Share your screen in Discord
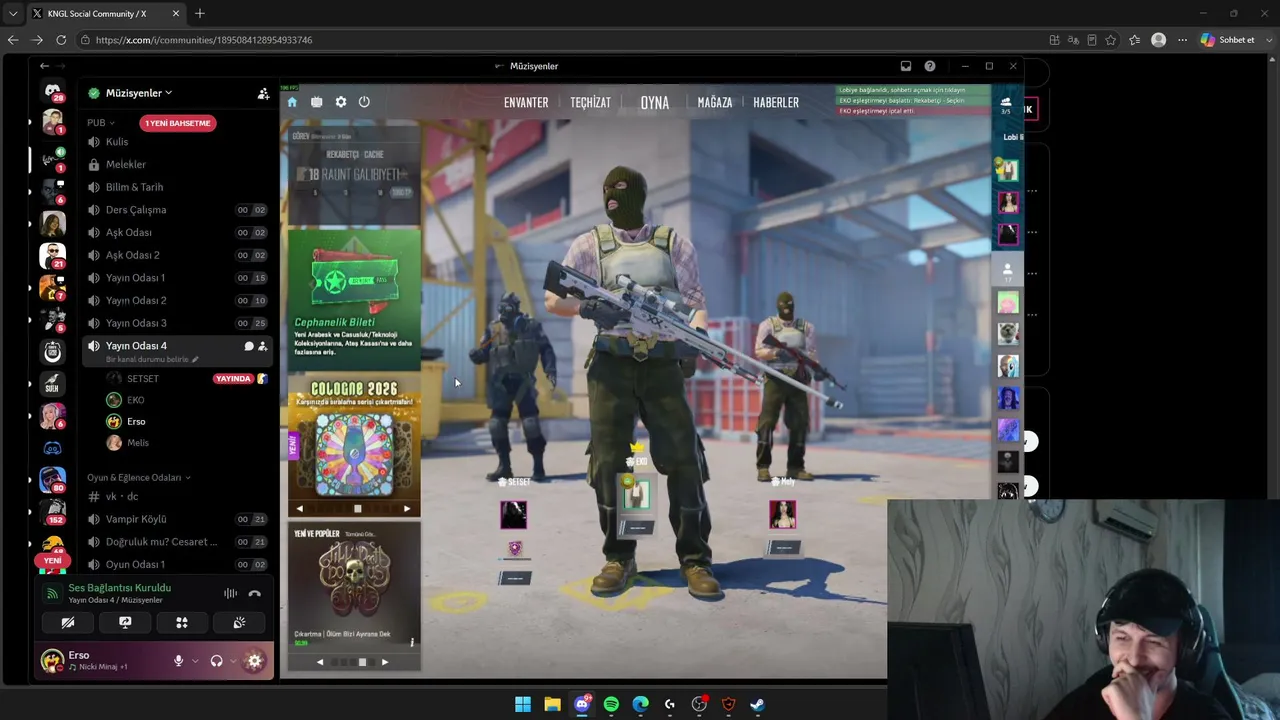 pos(125,622)
